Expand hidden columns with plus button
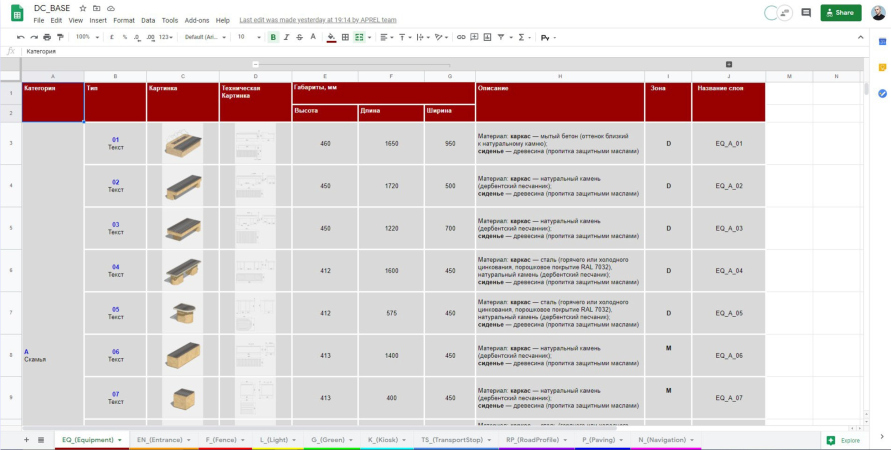Screen dimensions: 891x450 click(729, 64)
